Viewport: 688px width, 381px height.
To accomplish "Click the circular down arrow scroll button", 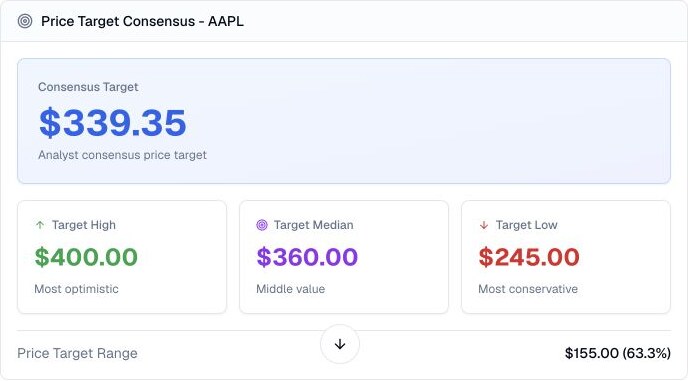I will 340,345.
